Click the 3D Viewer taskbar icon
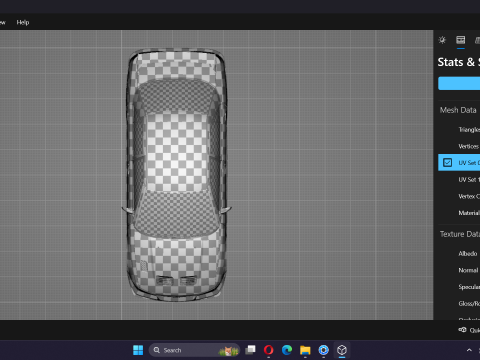480x360 pixels. [342, 350]
